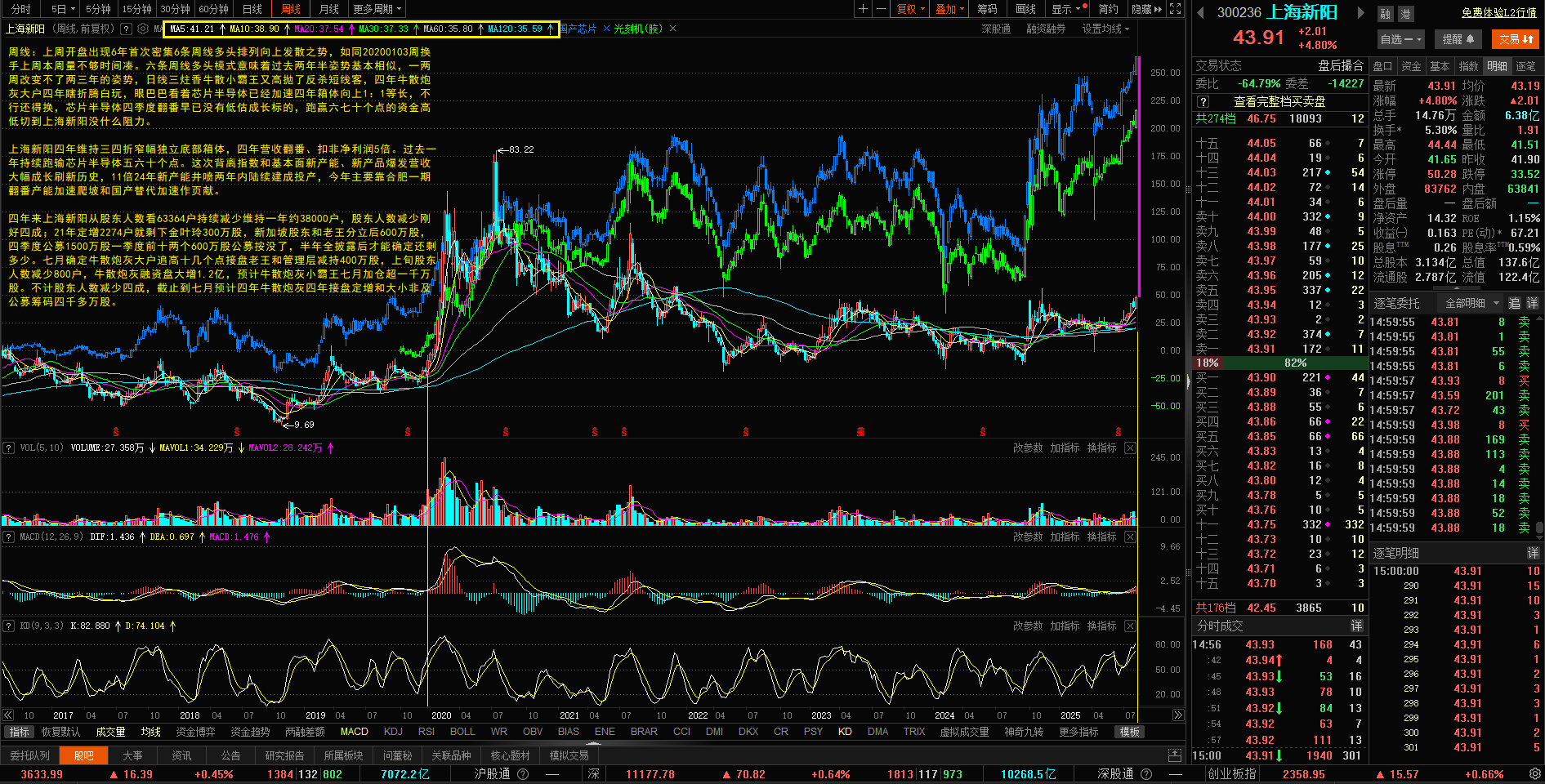Click the 18% / 82% buy-sell ratio bar
The width and height of the screenshot is (1545, 784).
tap(1280, 363)
